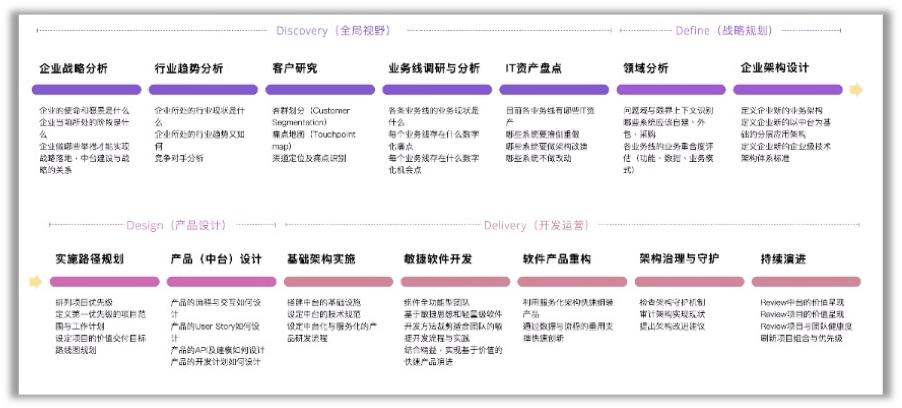Click the line Review项目的价值呈现
This screenshot has height=408, width=902.
click(802, 314)
